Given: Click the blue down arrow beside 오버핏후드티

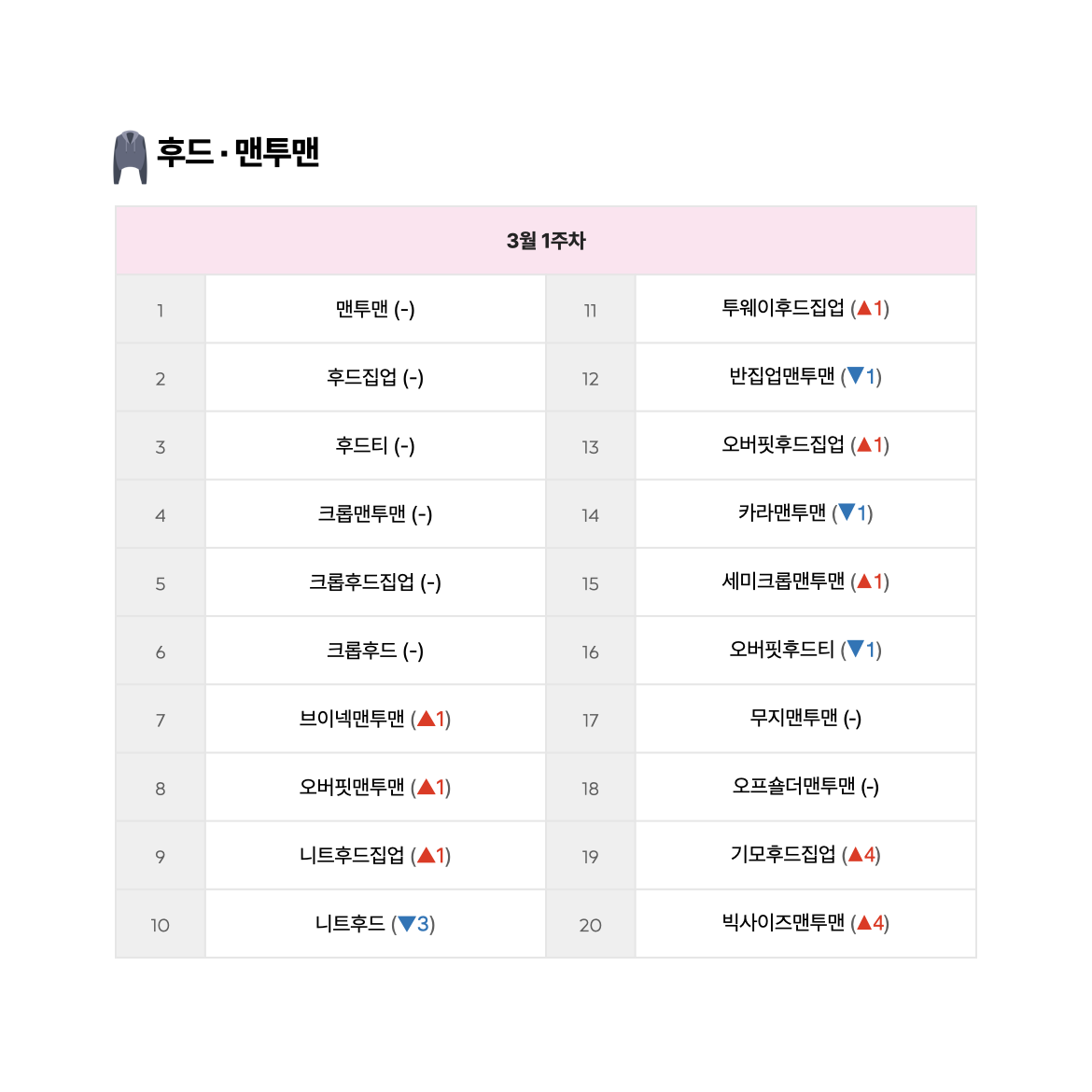Looking at the screenshot, I should coord(855,649).
